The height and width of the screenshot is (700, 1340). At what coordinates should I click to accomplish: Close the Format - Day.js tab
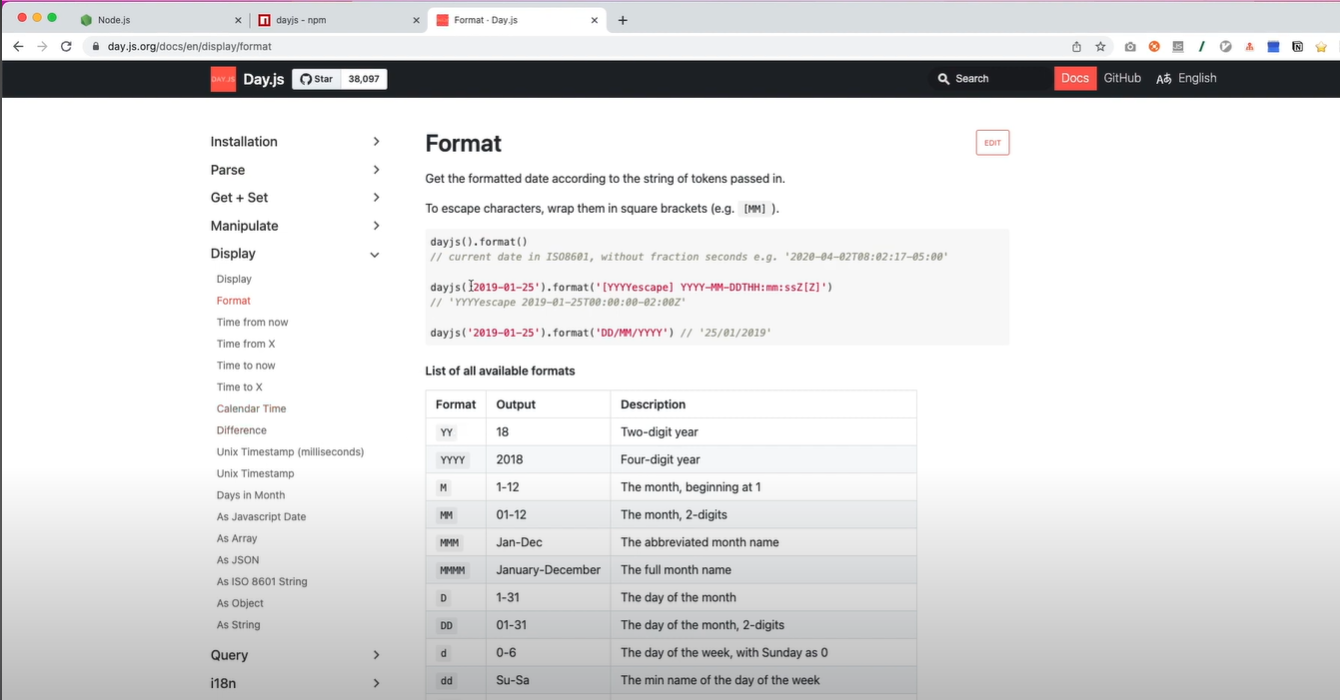point(594,20)
